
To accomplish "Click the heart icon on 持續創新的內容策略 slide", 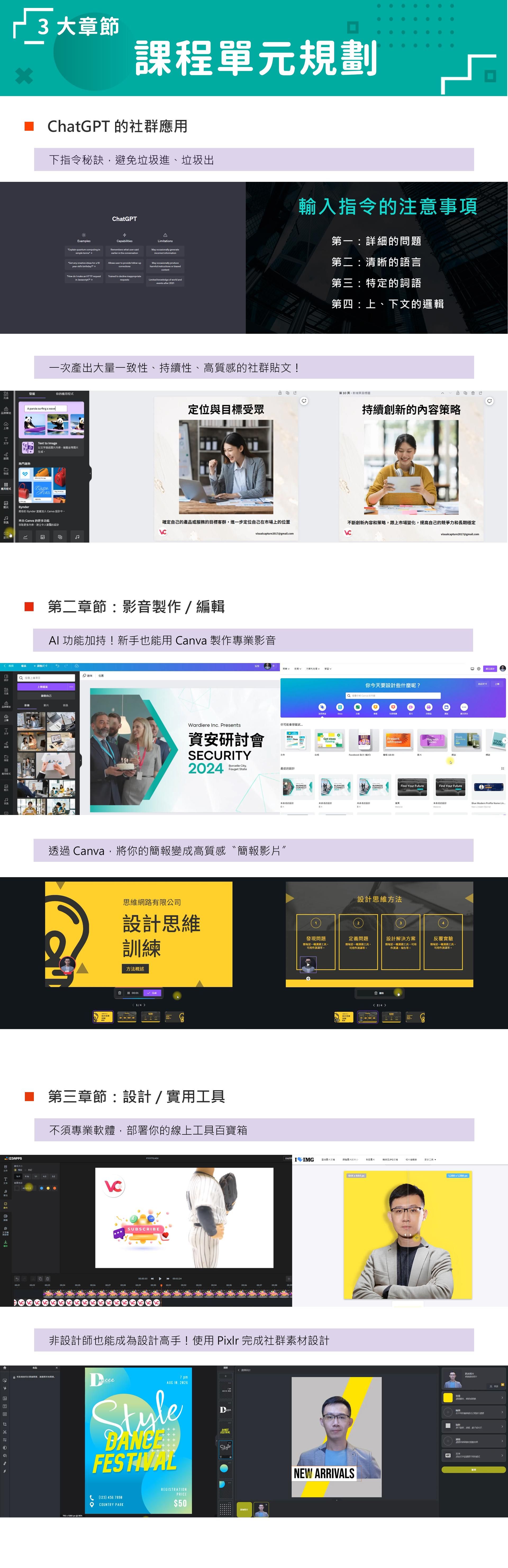I will tap(489, 400).
